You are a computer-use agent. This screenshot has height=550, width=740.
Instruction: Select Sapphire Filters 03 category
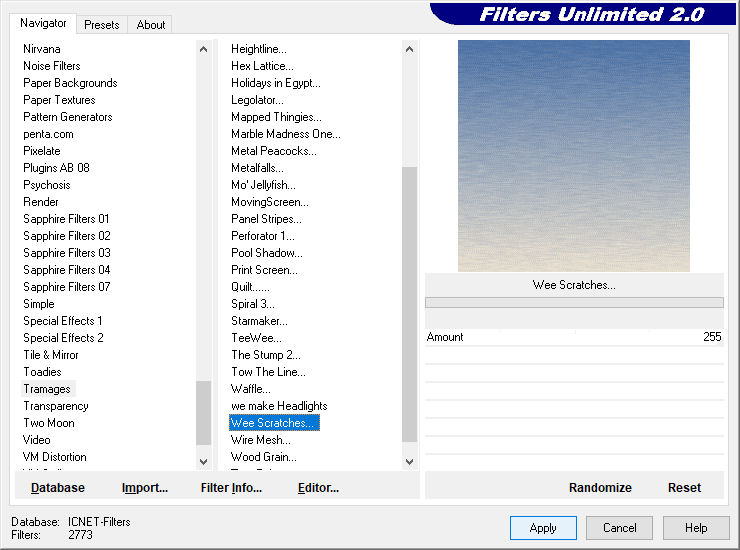pos(67,253)
